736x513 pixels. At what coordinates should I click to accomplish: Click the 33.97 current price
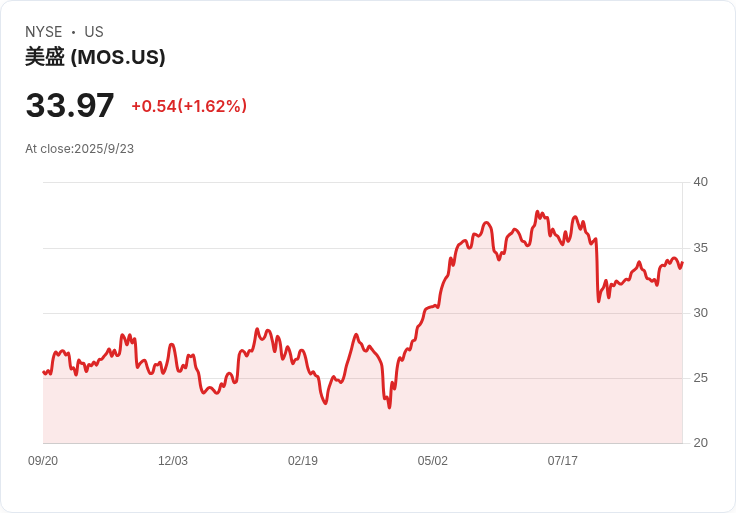70,105
